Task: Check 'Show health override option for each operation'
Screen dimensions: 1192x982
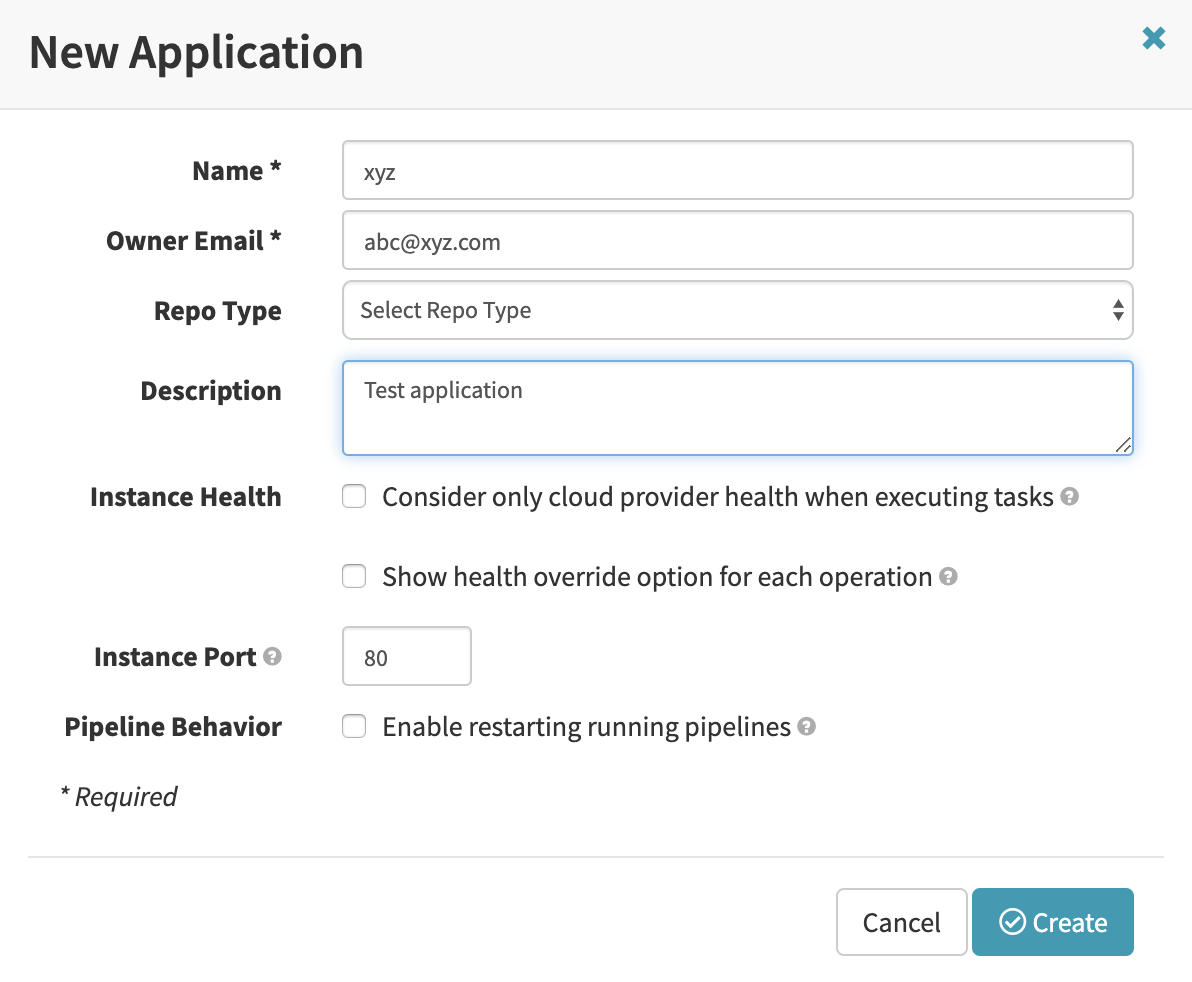Action: coord(354,577)
